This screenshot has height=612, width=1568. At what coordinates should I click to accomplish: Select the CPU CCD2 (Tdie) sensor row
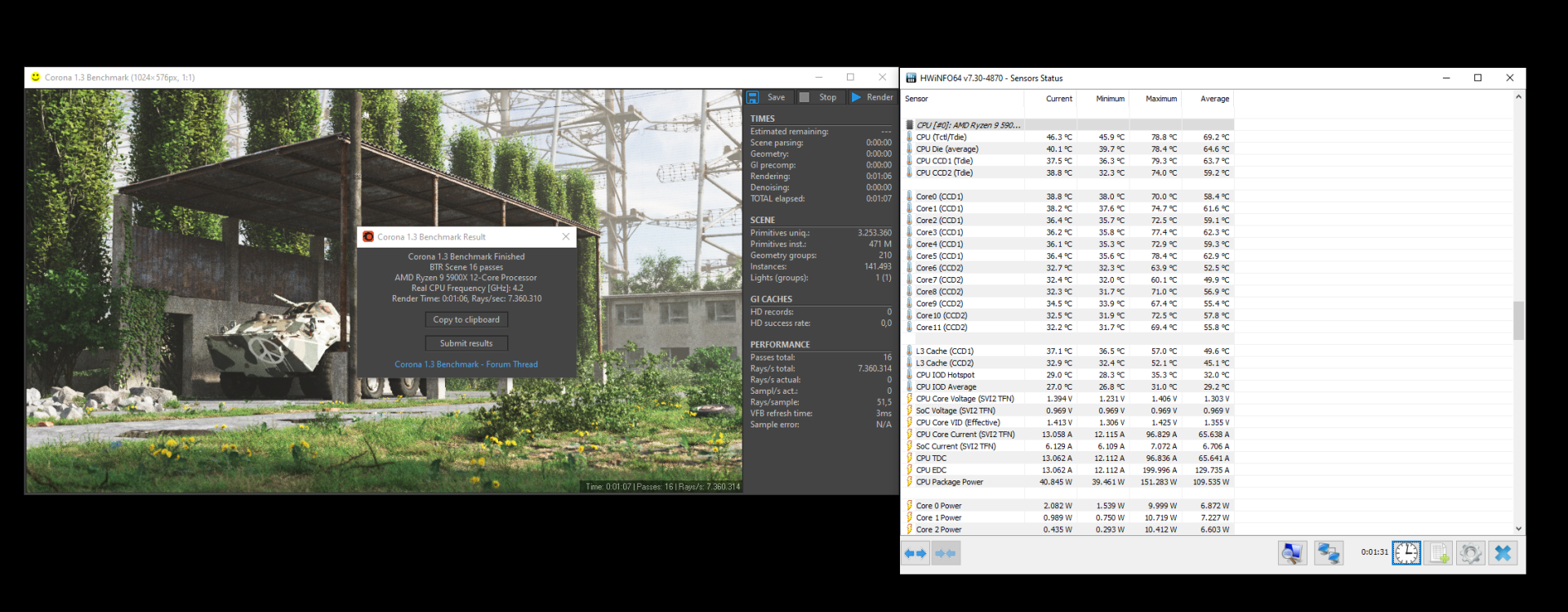coord(1067,172)
